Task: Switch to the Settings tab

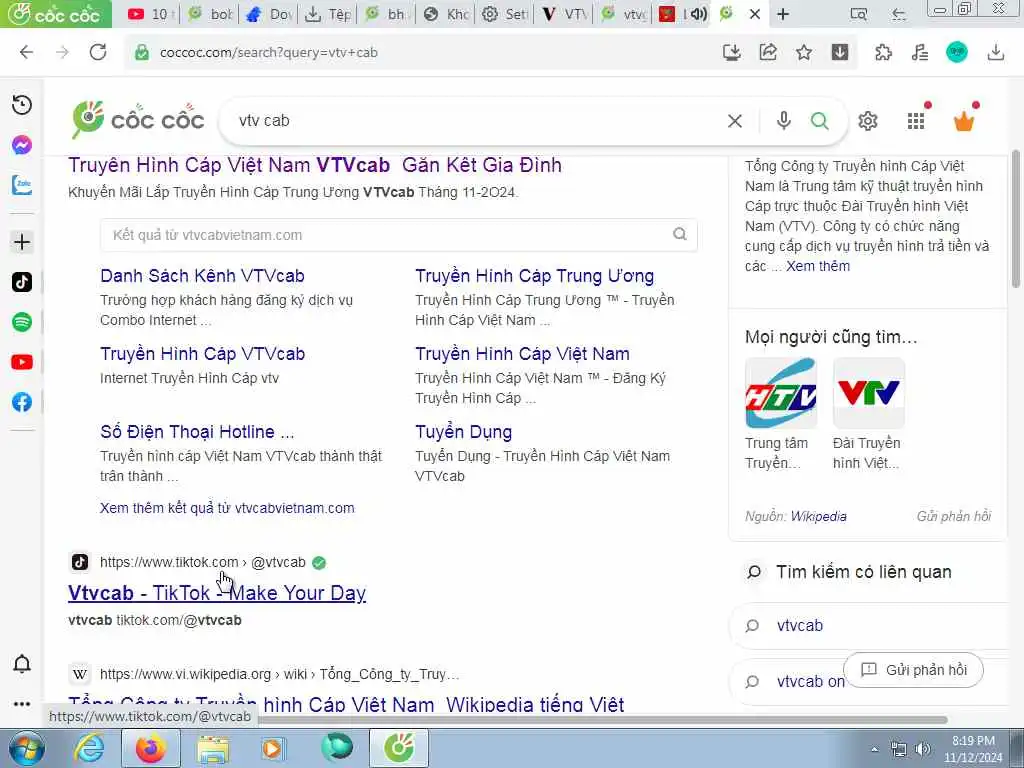Action: click(505, 14)
